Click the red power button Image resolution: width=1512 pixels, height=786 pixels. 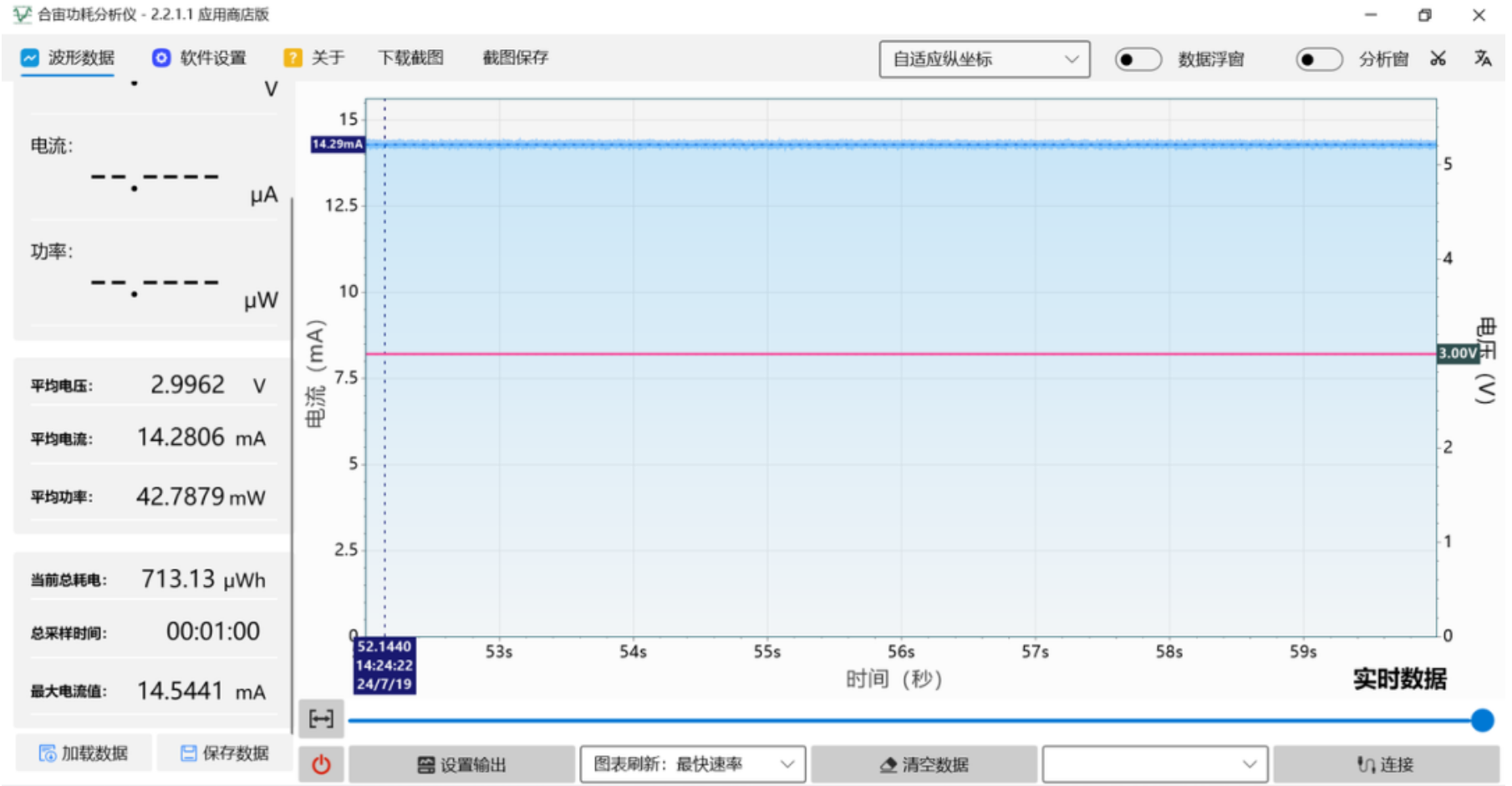321,765
